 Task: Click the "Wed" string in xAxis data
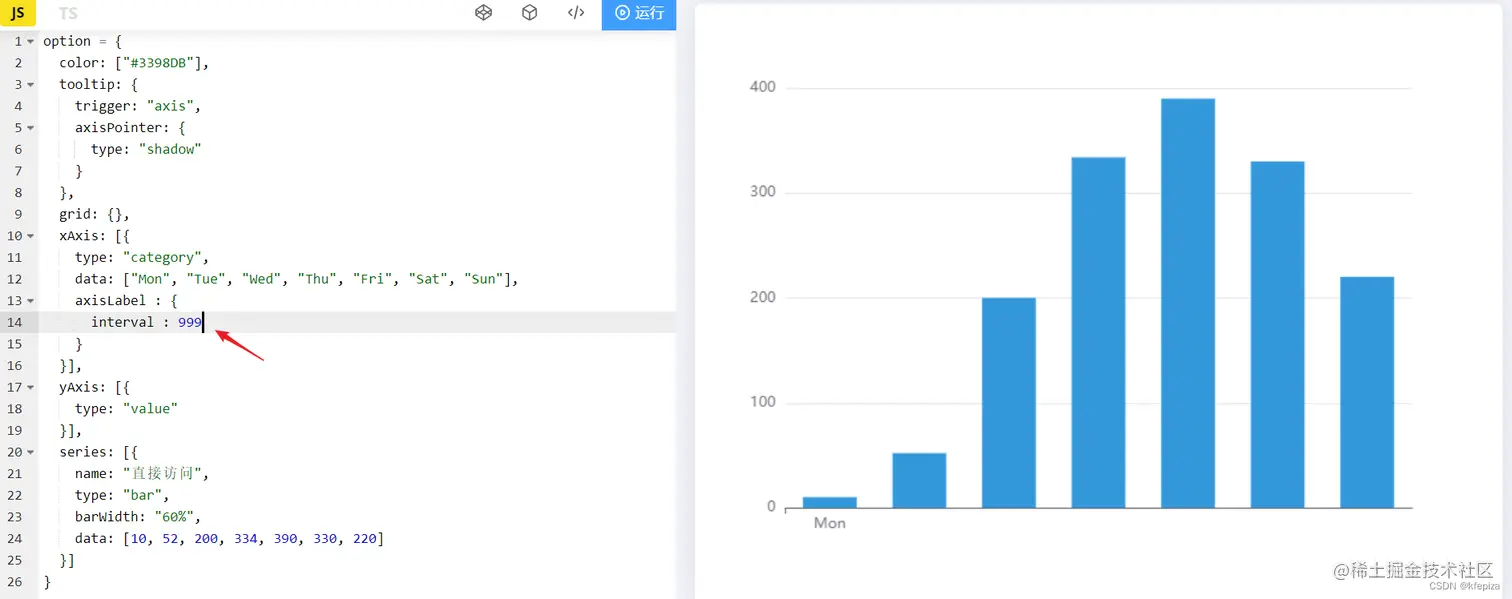(261, 279)
